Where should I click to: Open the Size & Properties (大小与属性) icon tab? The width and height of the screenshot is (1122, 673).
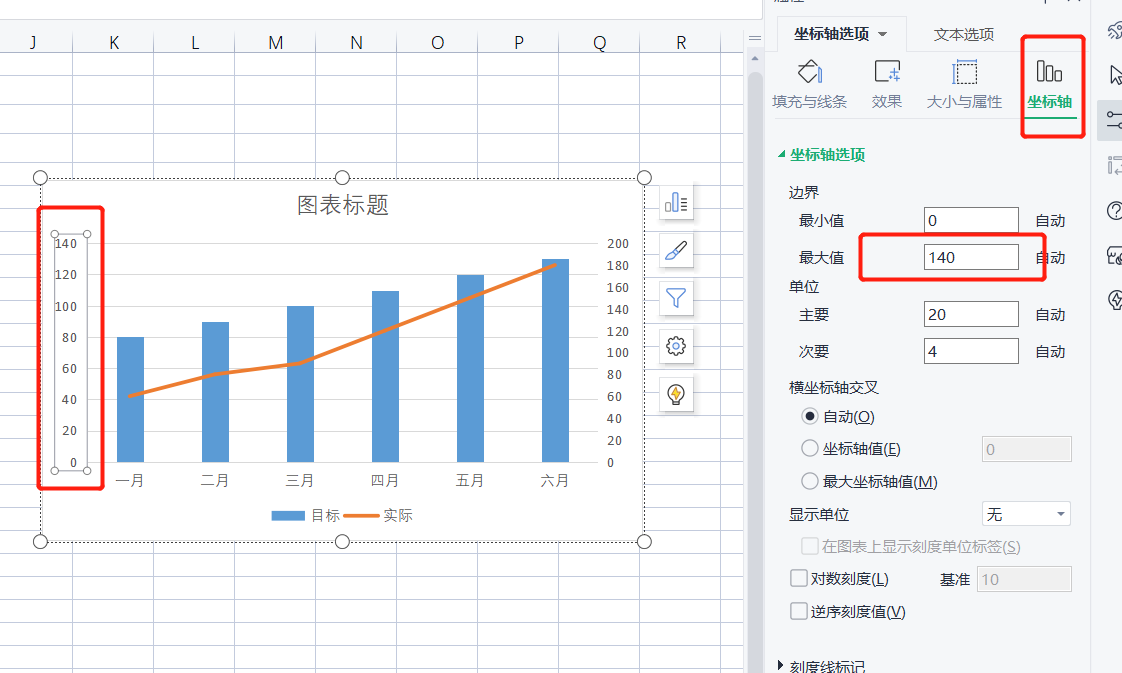click(x=964, y=84)
